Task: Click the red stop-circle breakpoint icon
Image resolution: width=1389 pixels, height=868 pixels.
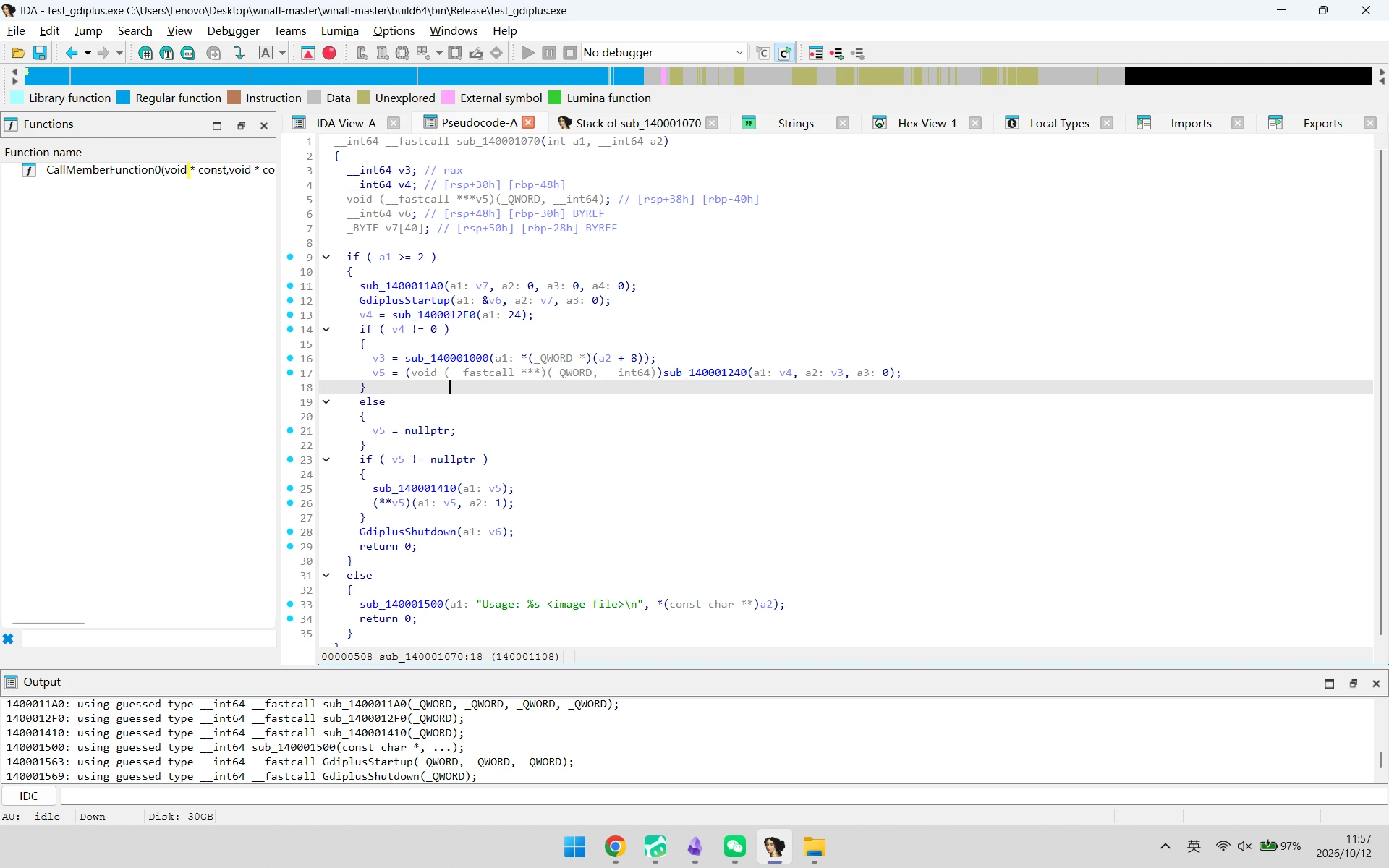Action: pos(329,53)
